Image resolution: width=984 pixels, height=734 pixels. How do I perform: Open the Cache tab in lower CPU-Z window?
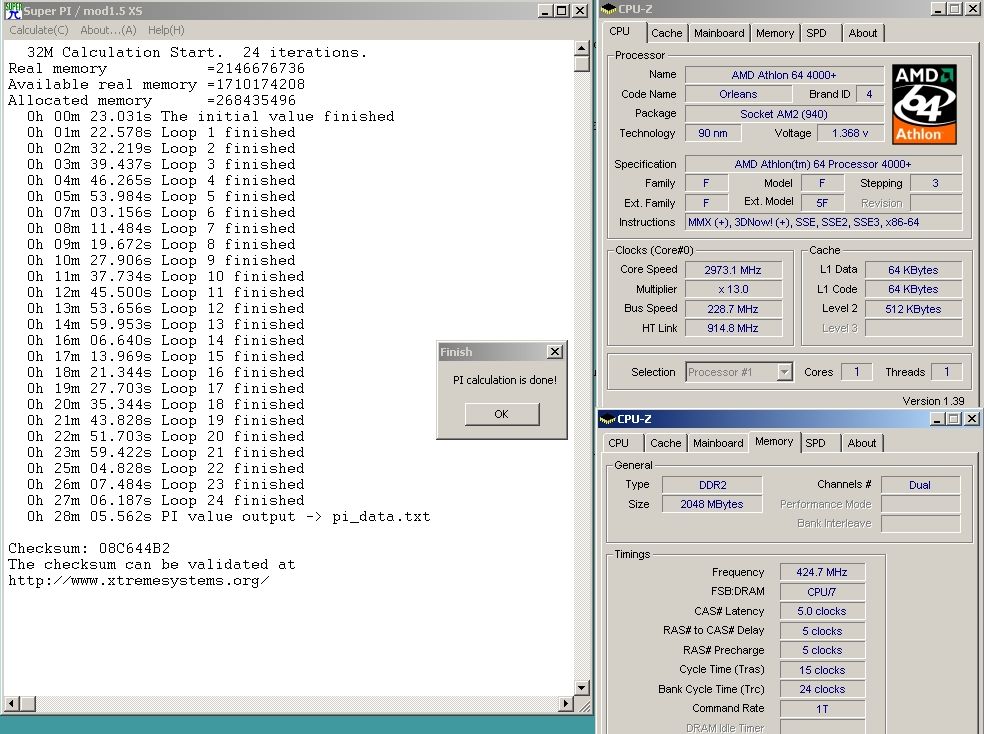click(666, 443)
